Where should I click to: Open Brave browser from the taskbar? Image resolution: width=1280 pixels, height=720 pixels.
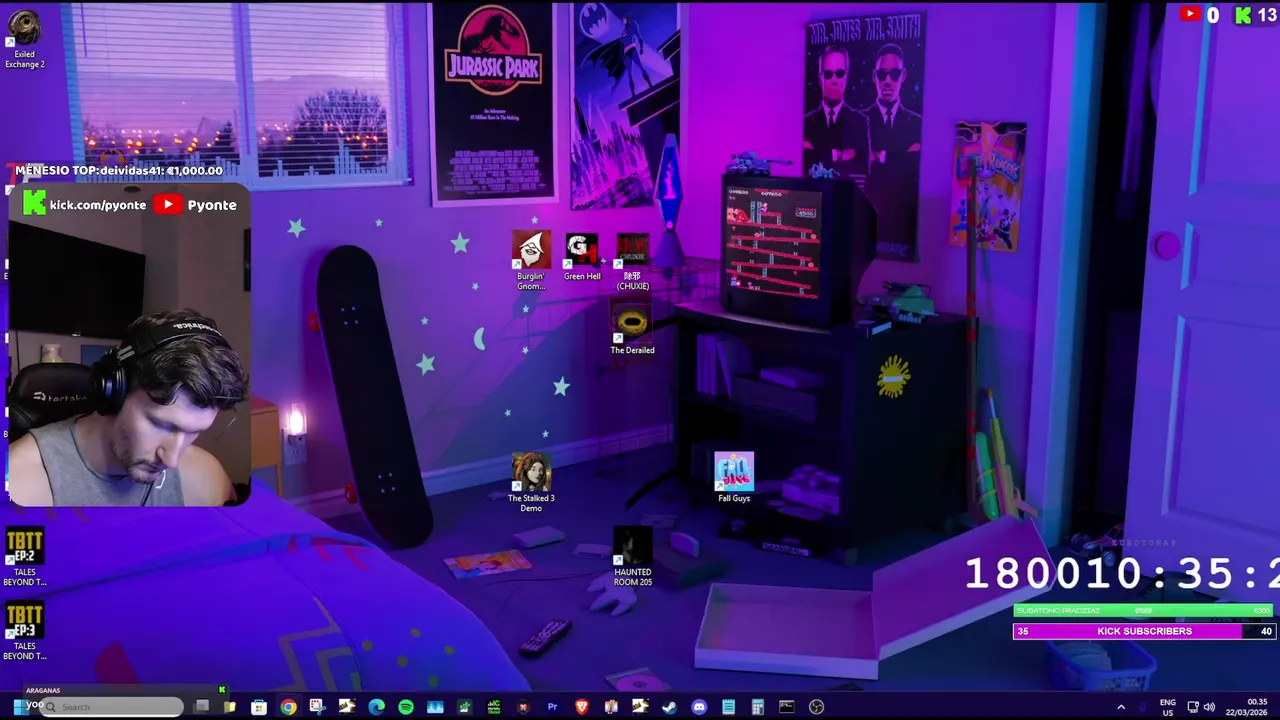[581, 707]
